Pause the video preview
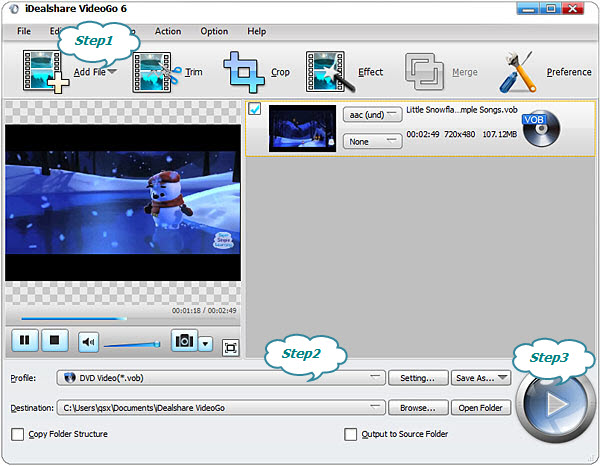 pos(25,340)
